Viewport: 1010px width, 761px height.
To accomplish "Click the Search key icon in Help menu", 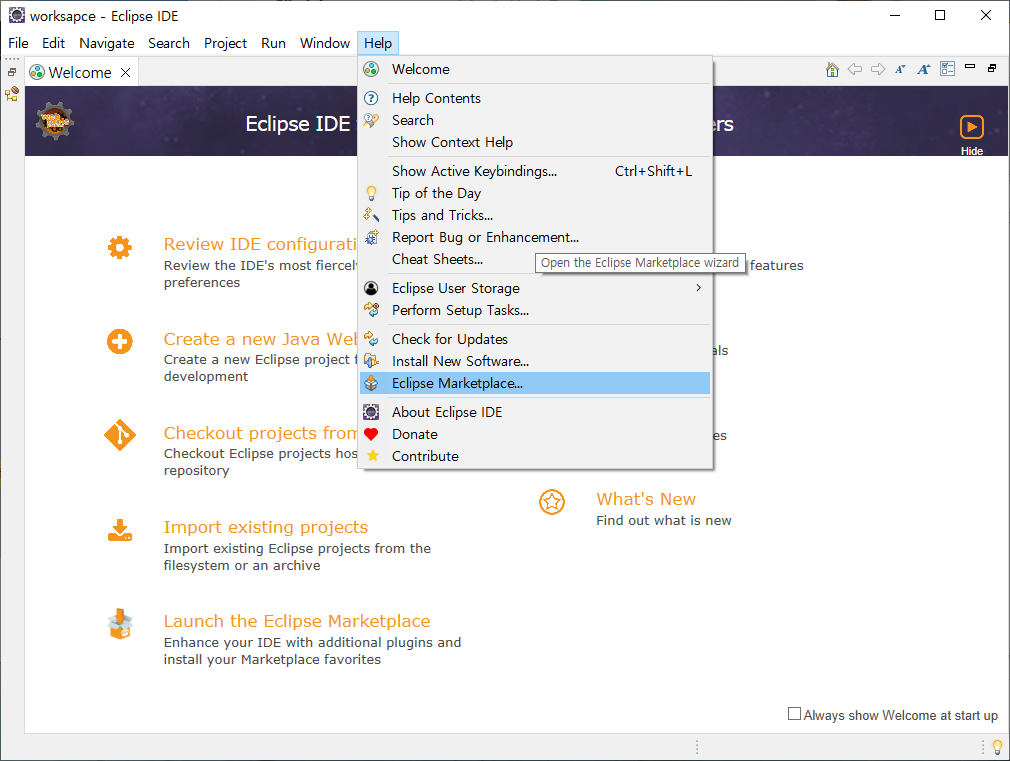I will coord(371,120).
